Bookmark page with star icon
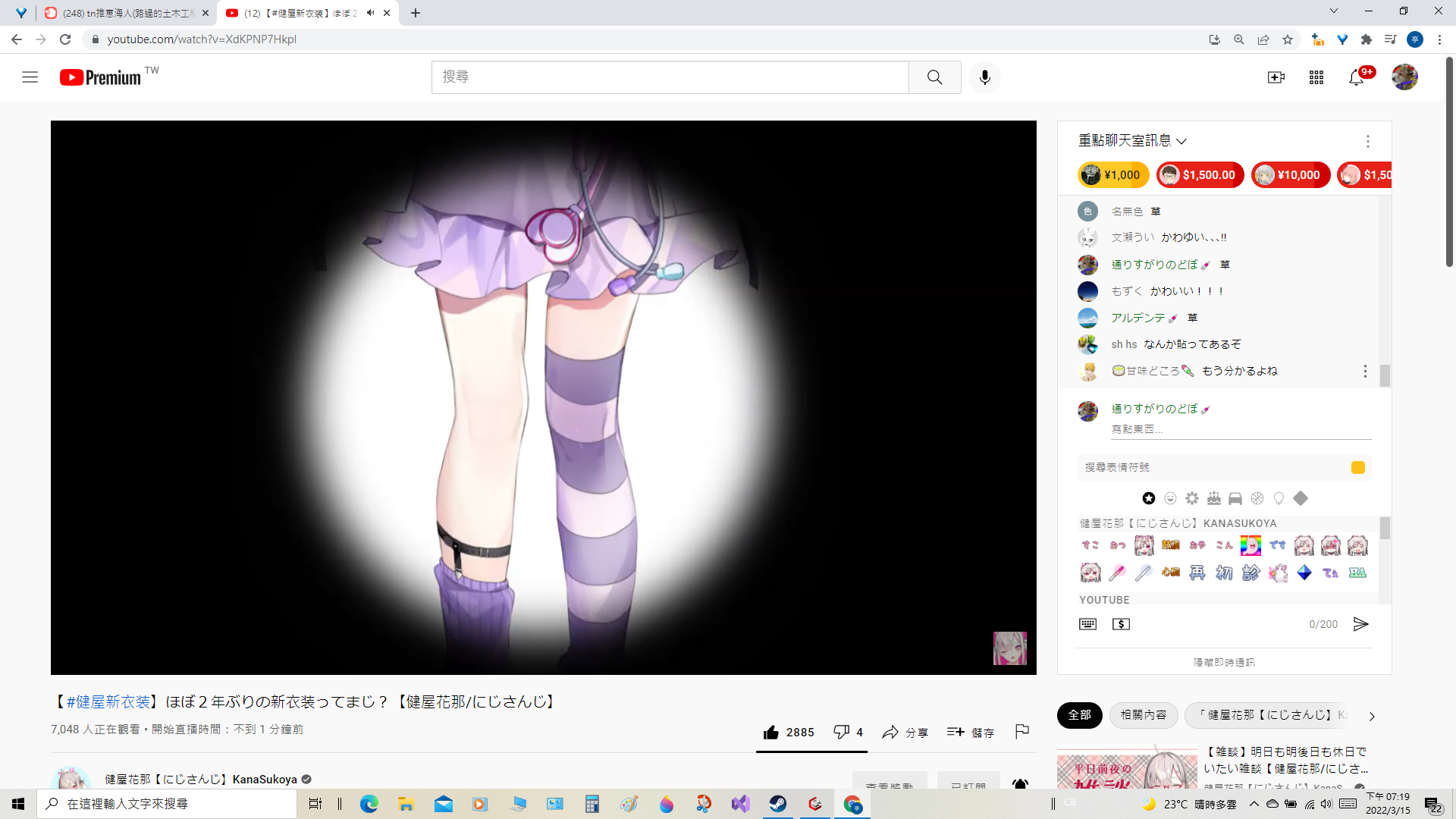This screenshot has height=819, width=1456. click(1288, 39)
